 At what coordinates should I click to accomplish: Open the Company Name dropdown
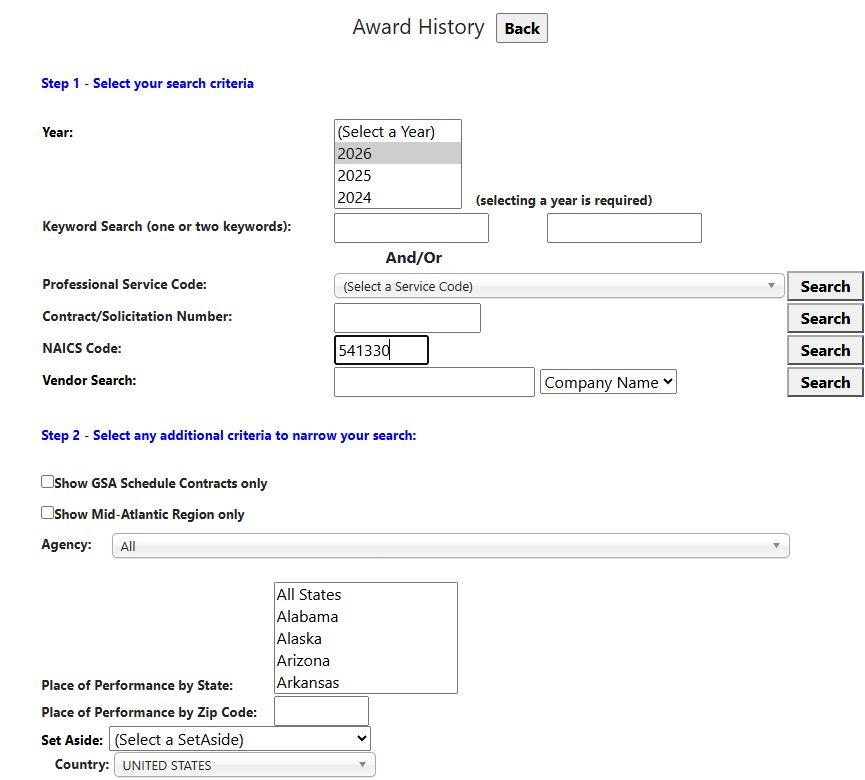click(608, 382)
